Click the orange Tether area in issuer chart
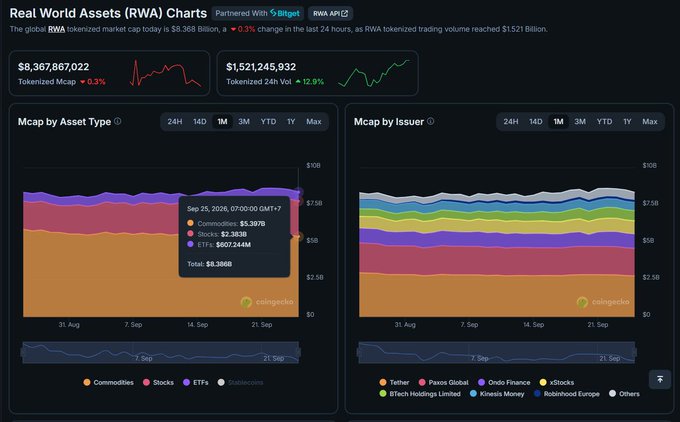The height and width of the screenshot is (422, 680). point(497,297)
